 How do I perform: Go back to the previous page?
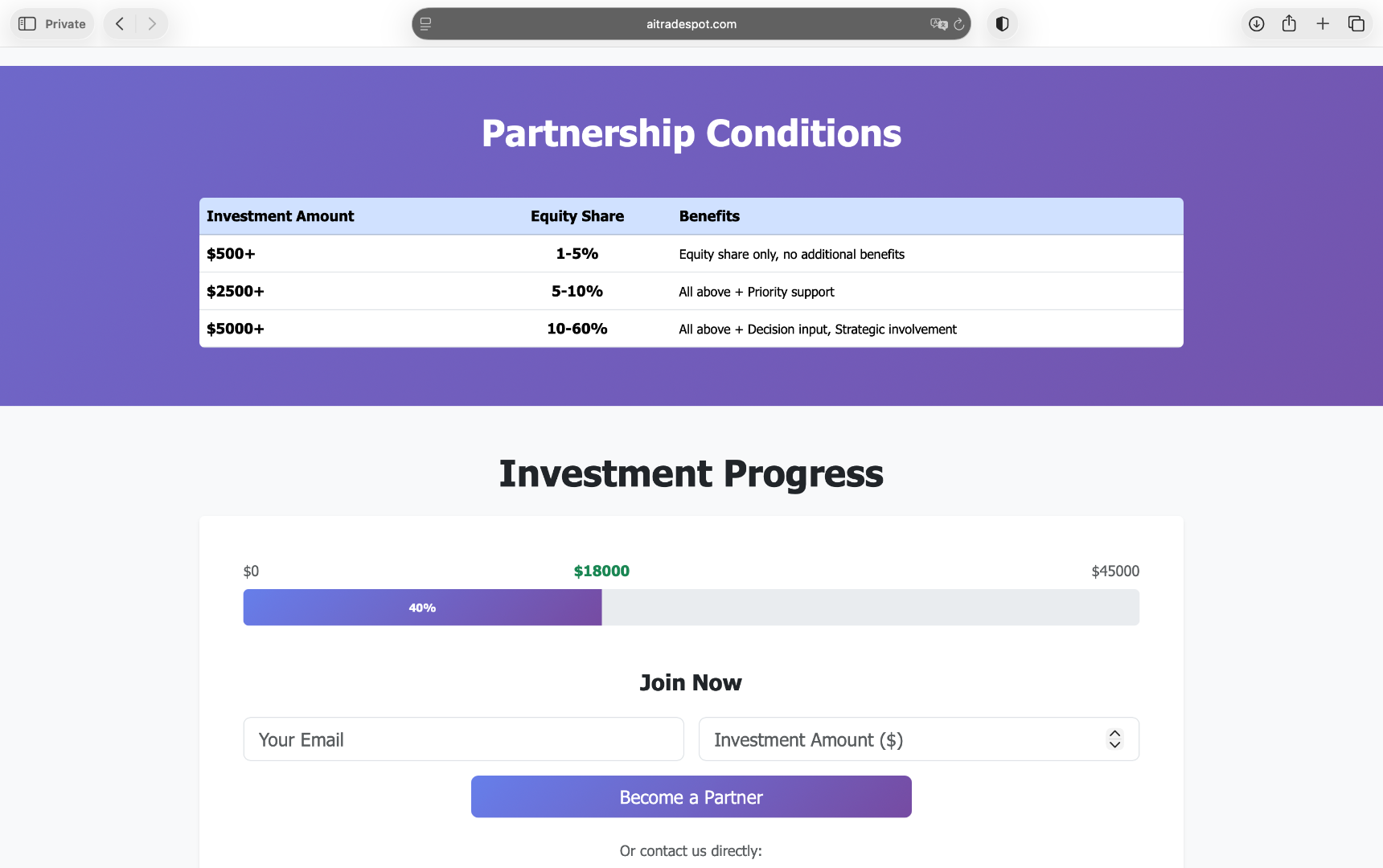(x=120, y=24)
